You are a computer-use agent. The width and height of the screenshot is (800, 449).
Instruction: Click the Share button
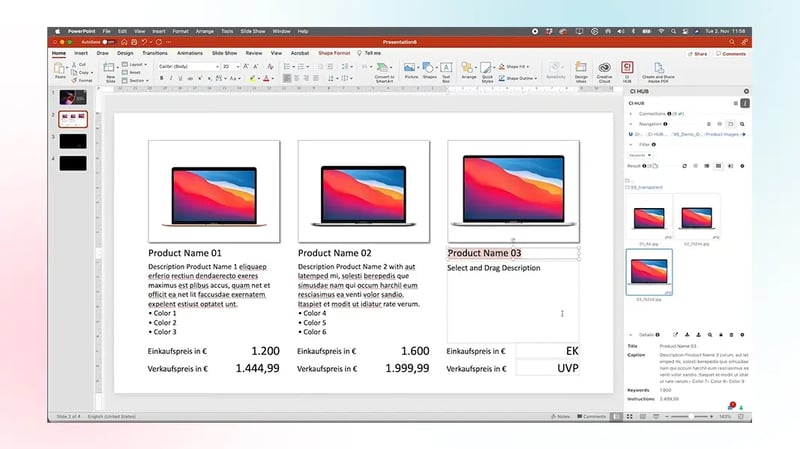coord(698,54)
